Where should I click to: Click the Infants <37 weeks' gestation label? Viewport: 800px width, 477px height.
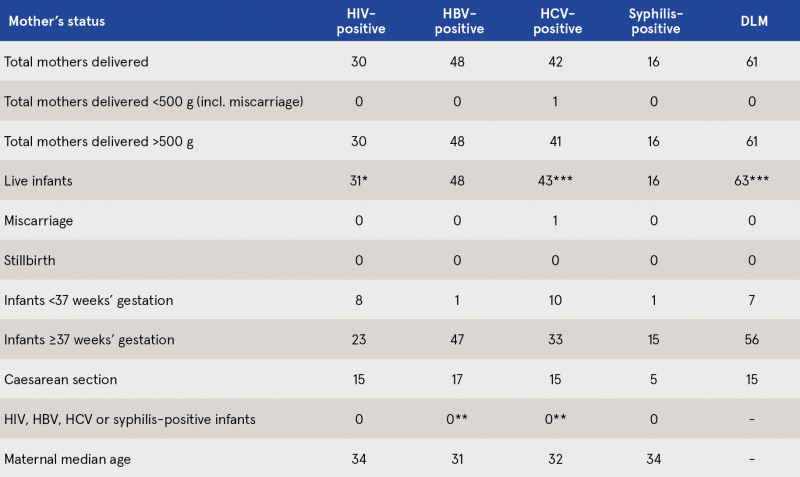88,300
